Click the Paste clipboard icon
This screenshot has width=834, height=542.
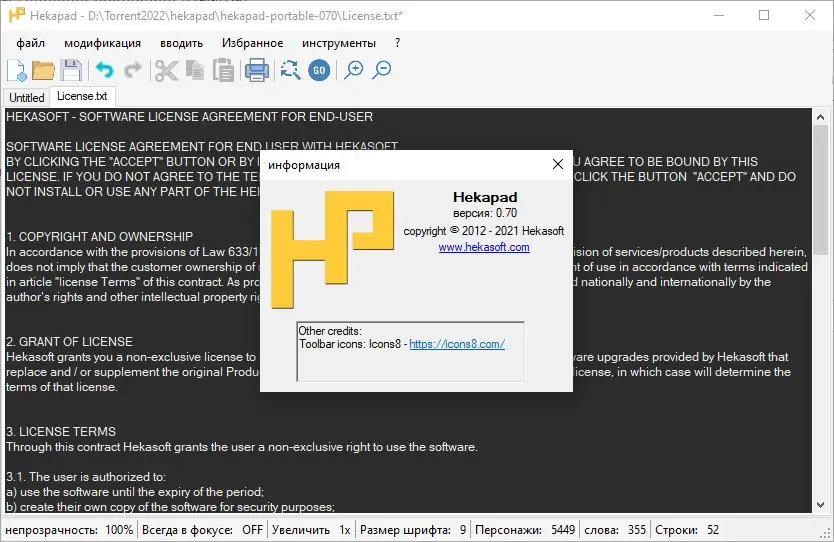[x=223, y=70]
